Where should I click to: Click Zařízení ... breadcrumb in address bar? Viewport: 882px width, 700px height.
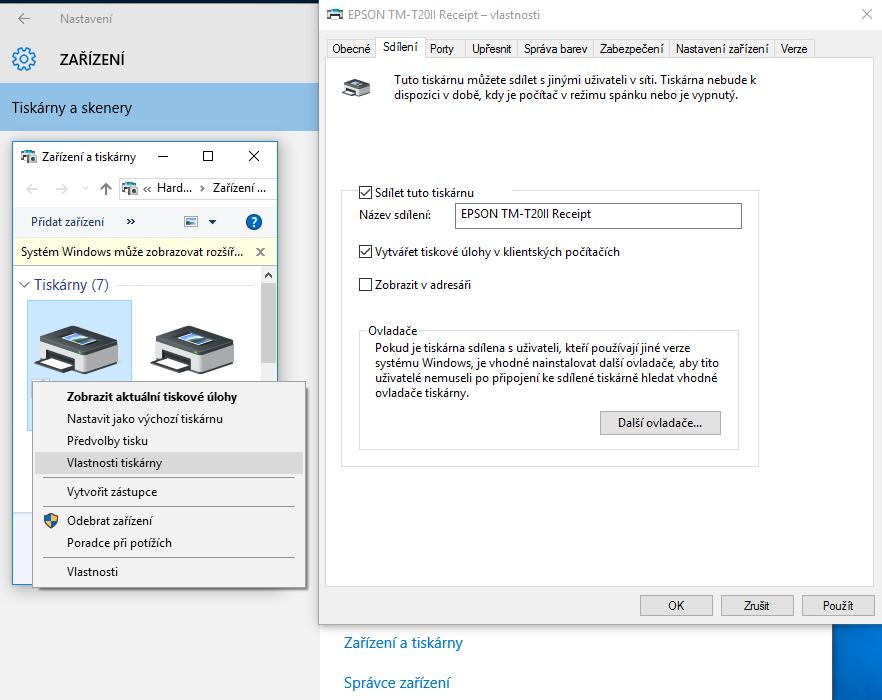[239, 189]
